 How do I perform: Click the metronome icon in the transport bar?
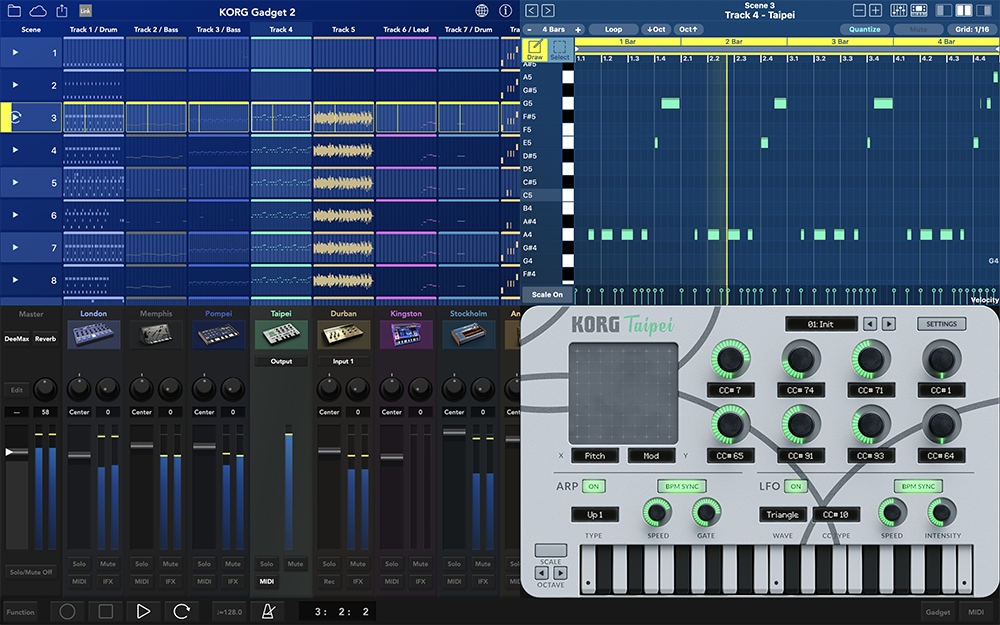click(x=266, y=611)
